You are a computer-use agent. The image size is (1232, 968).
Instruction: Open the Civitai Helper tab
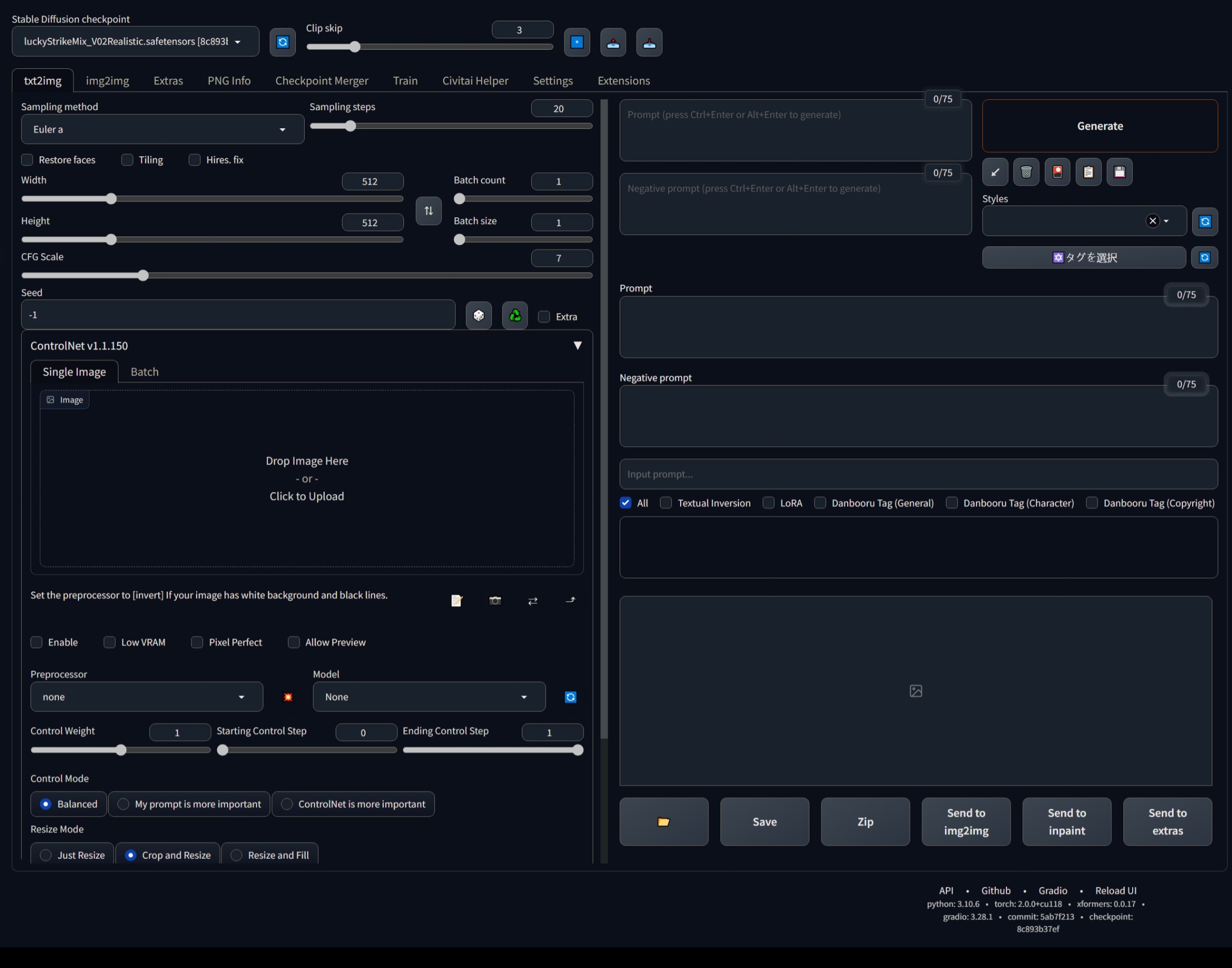click(475, 81)
